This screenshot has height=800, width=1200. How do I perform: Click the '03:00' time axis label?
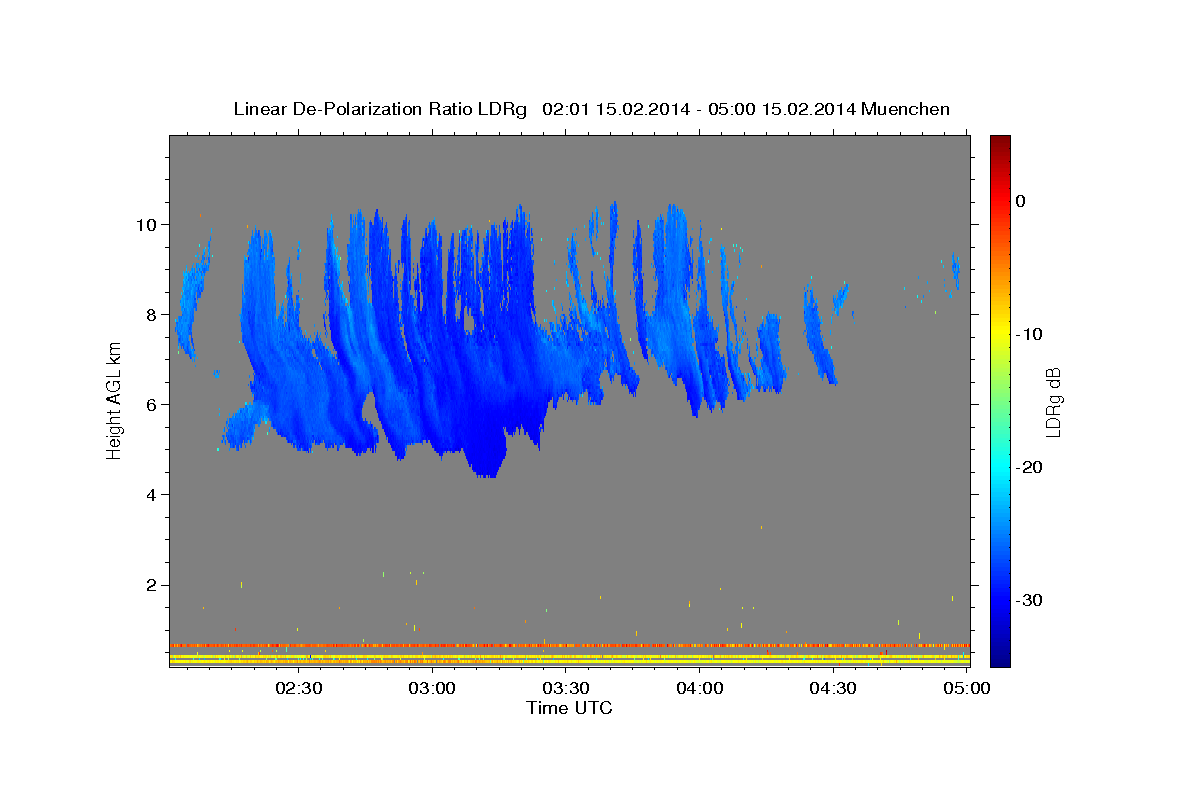pyautogui.click(x=433, y=688)
